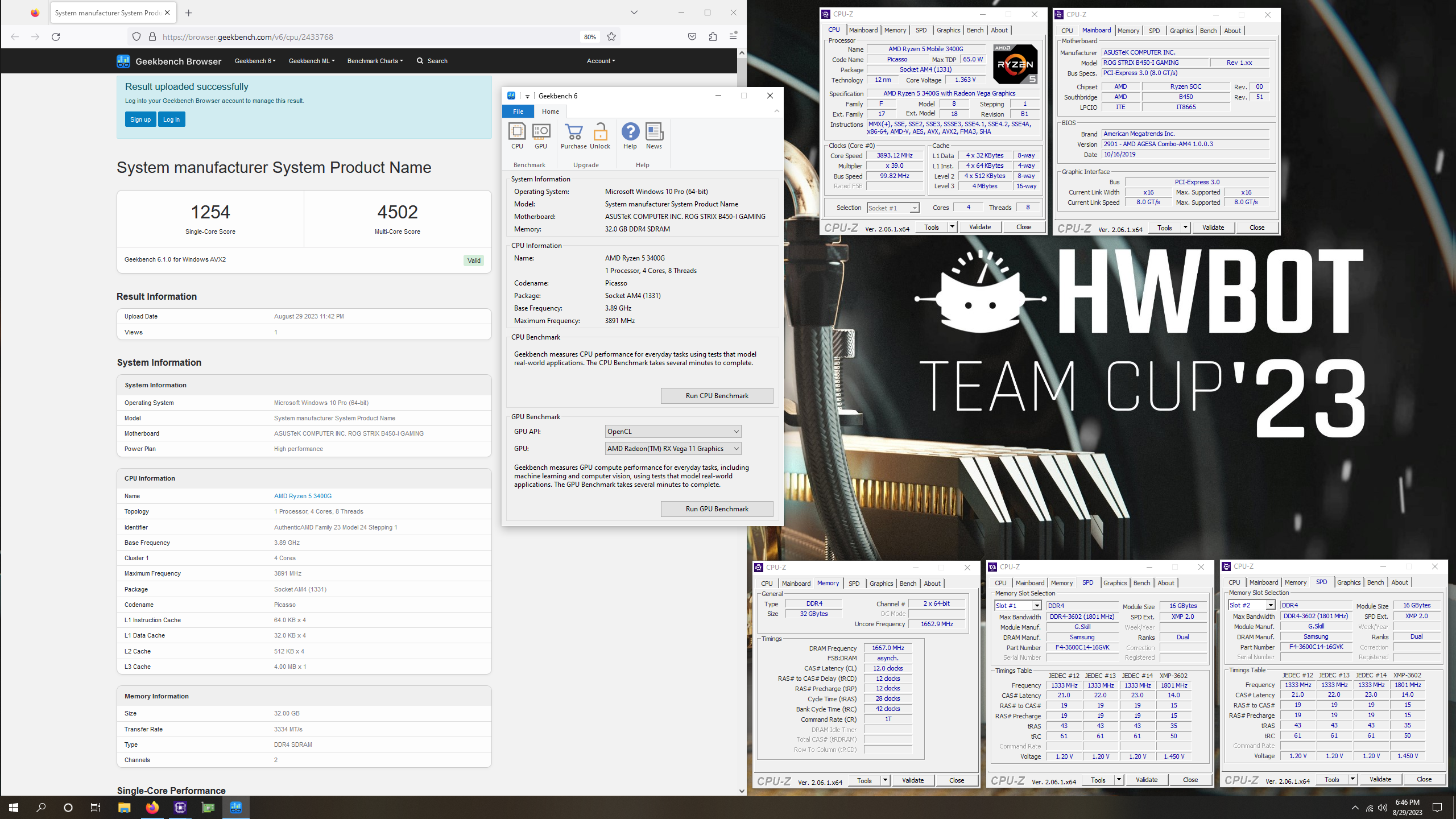Show hidden system tray icons
The height and width of the screenshot is (819, 1456).
tap(1355, 808)
